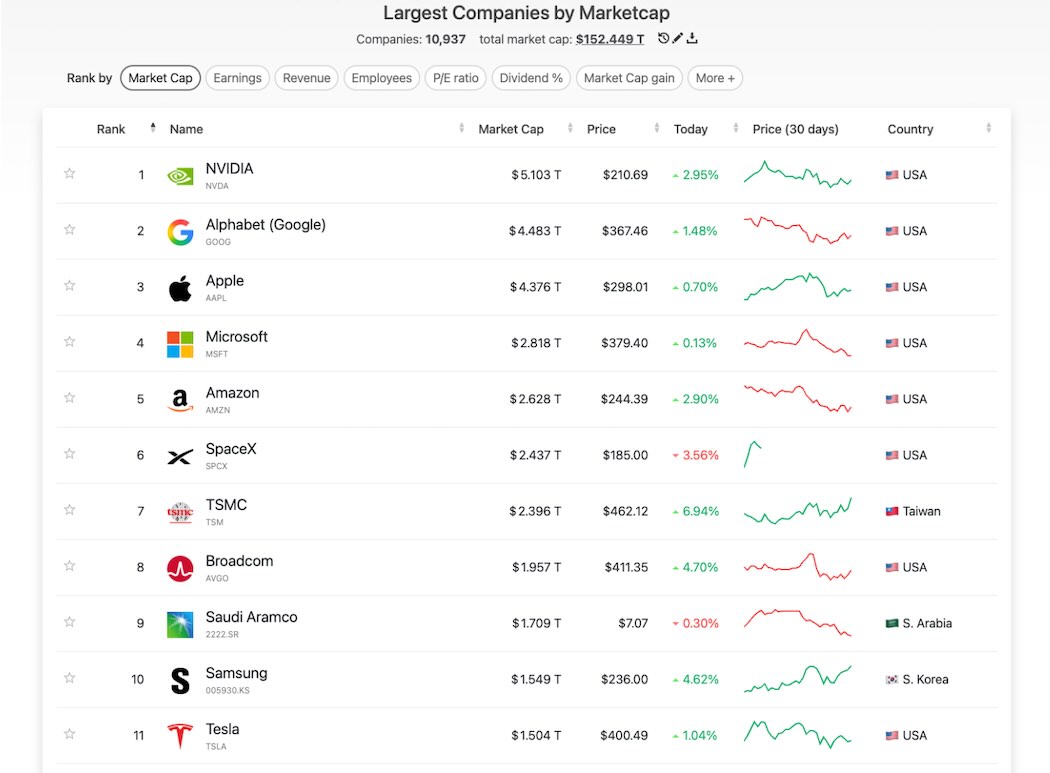Click the $152.449 T total market cap link
Image resolution: width=1050 pixels, height=773 pixels.
[x=609, y=40]
